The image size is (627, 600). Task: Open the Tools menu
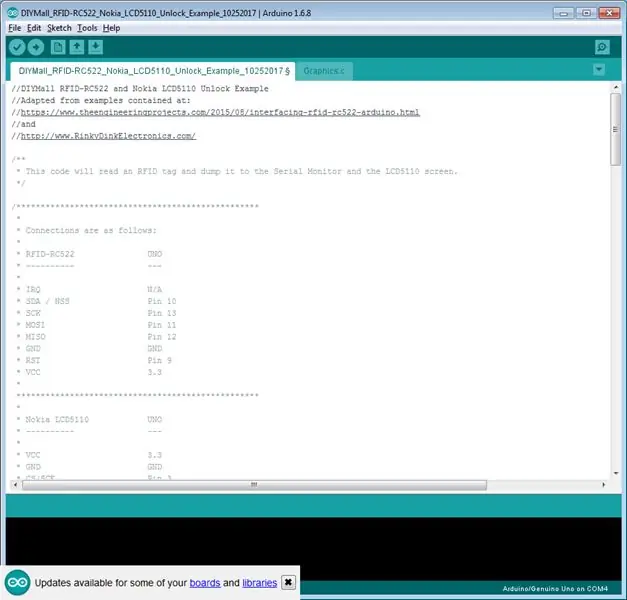click(x=87, y=28)
